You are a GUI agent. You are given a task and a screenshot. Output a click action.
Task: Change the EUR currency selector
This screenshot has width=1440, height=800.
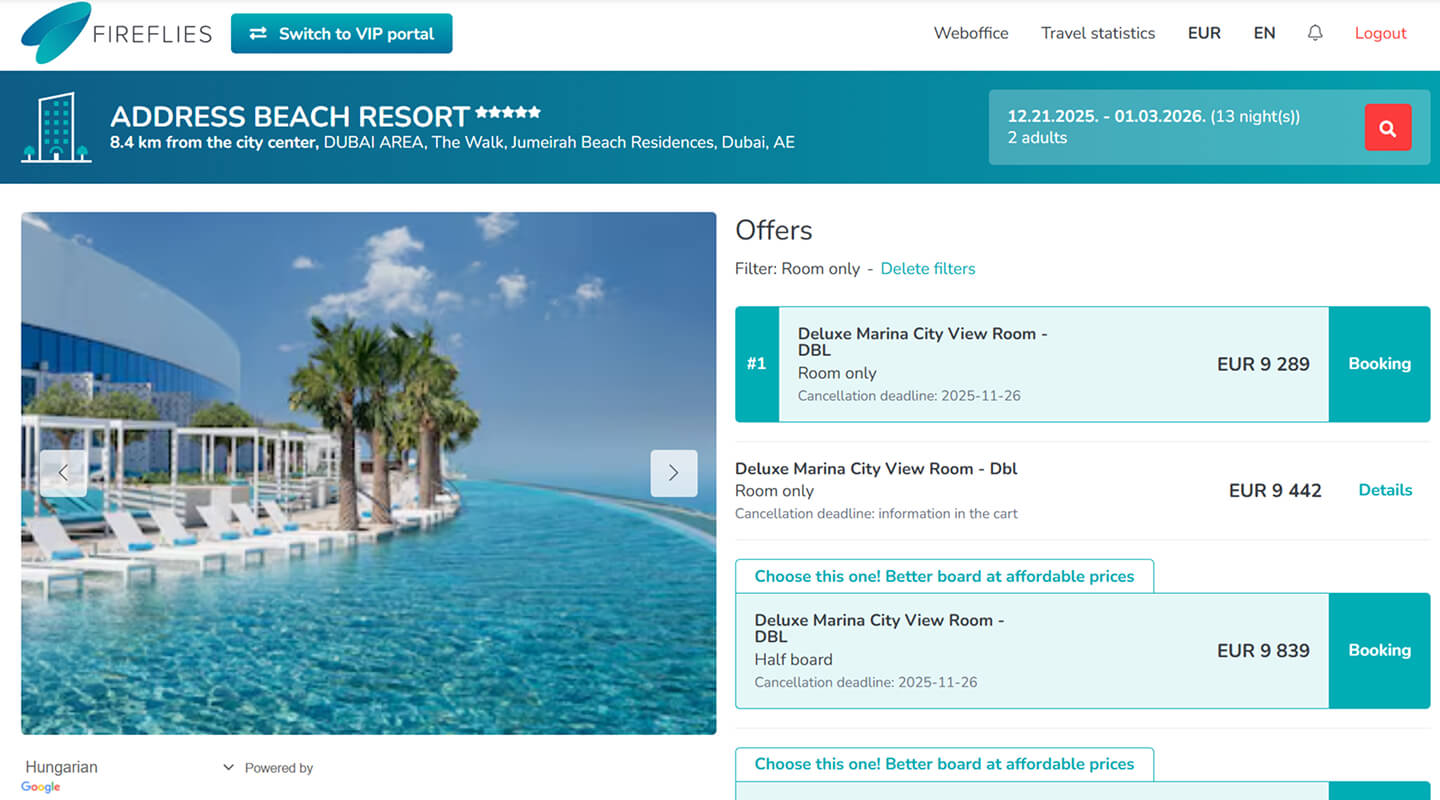(x=1204, y=33)
